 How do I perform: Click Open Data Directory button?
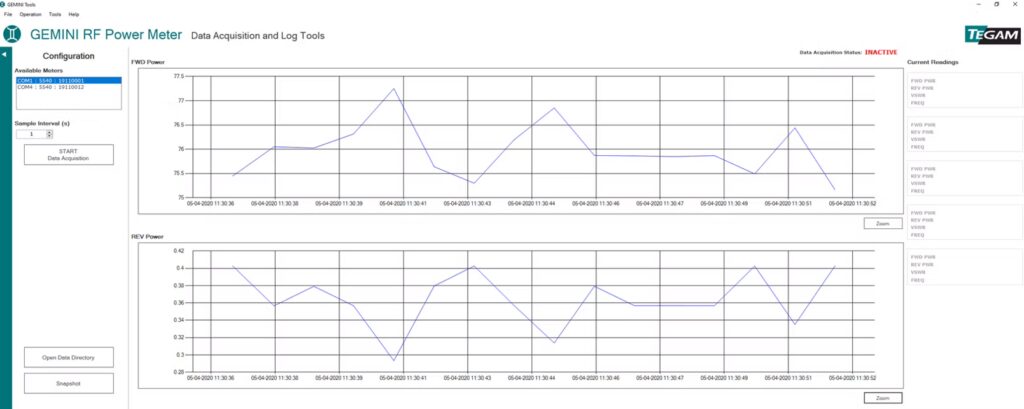click(x=69, y=357)
